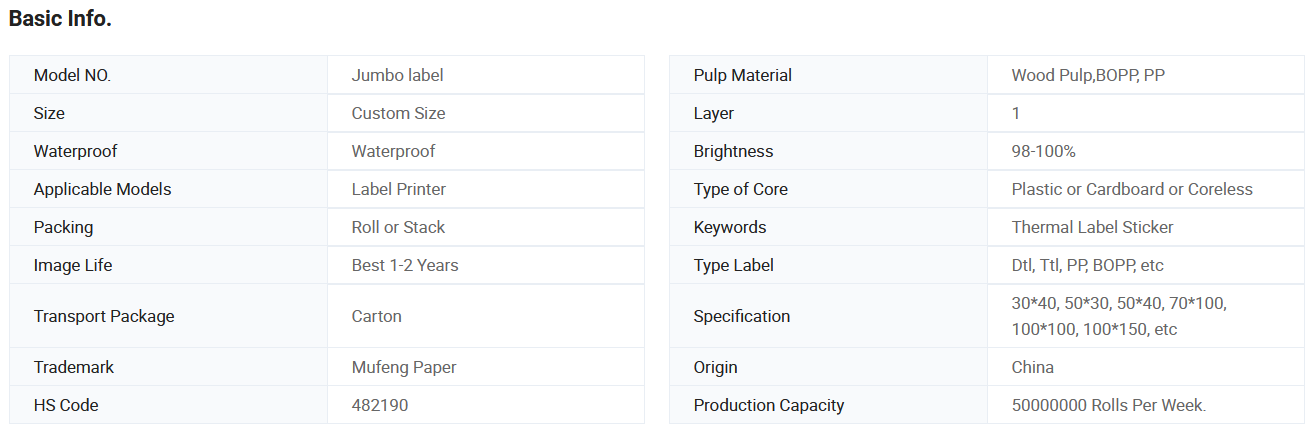Click the Wood Pulp,BOPP, PP value
The width and height of the screenshot is (1312, 434).
1088,75
